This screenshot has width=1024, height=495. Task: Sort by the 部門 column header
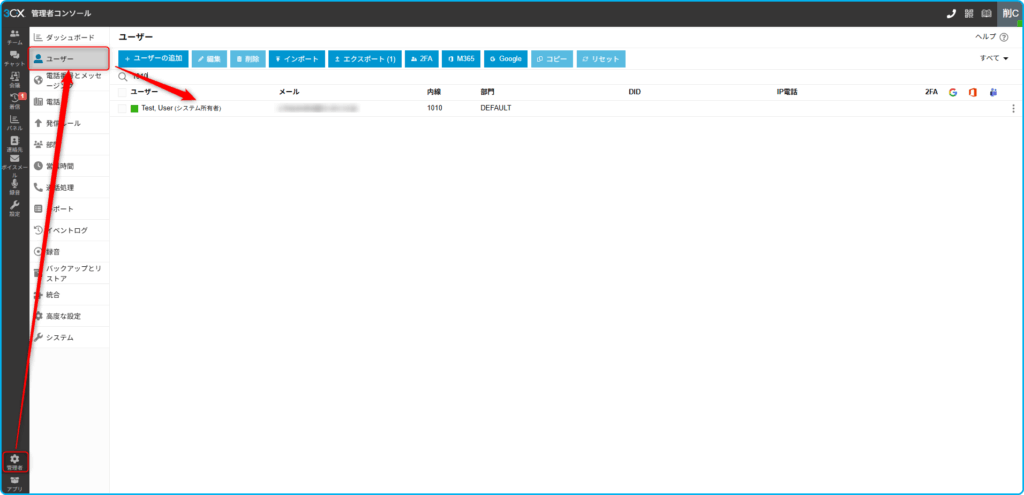[488, 92]
